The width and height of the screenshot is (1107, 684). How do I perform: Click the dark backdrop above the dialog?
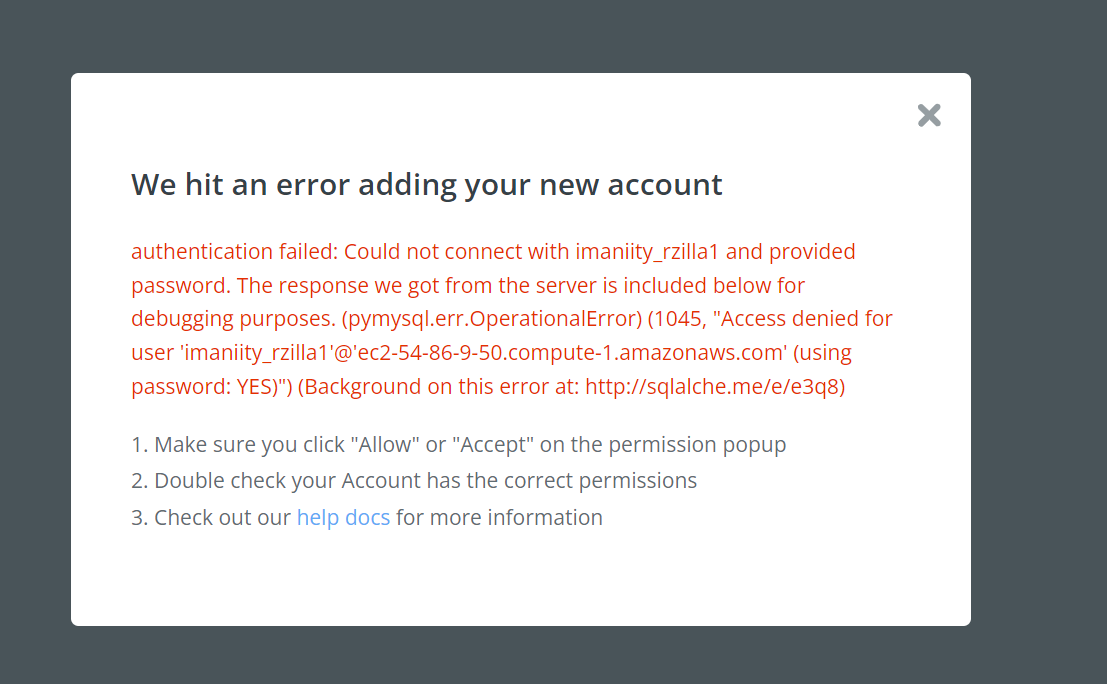tap(521, 35)
